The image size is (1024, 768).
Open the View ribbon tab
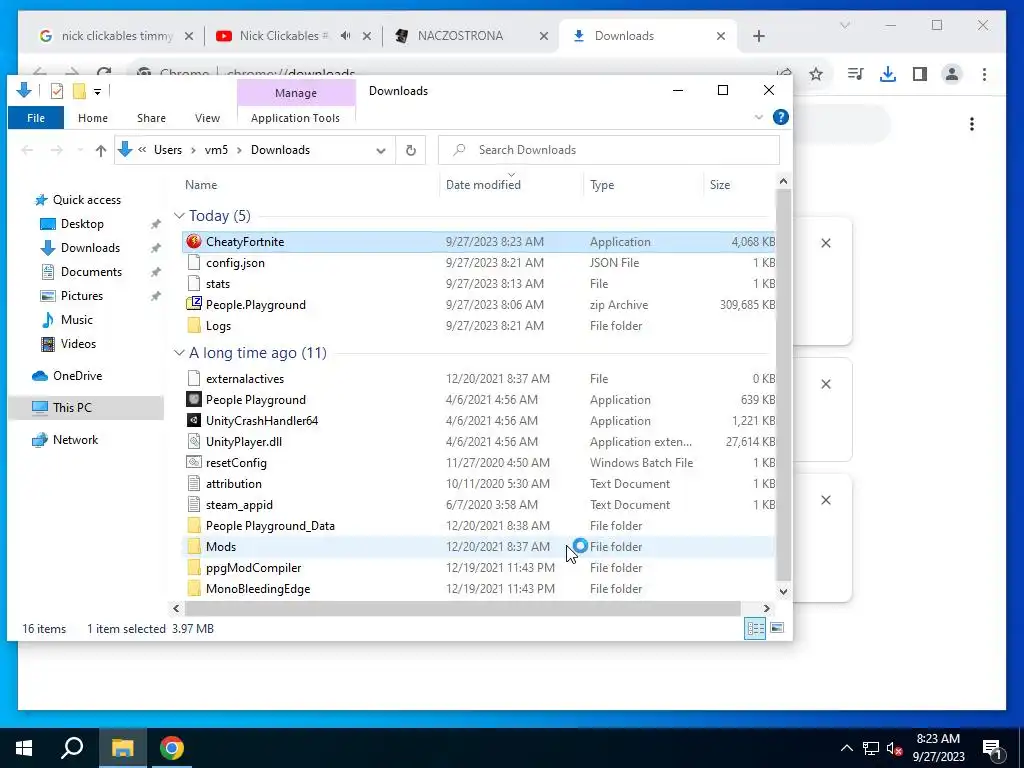tap(207, 118)
